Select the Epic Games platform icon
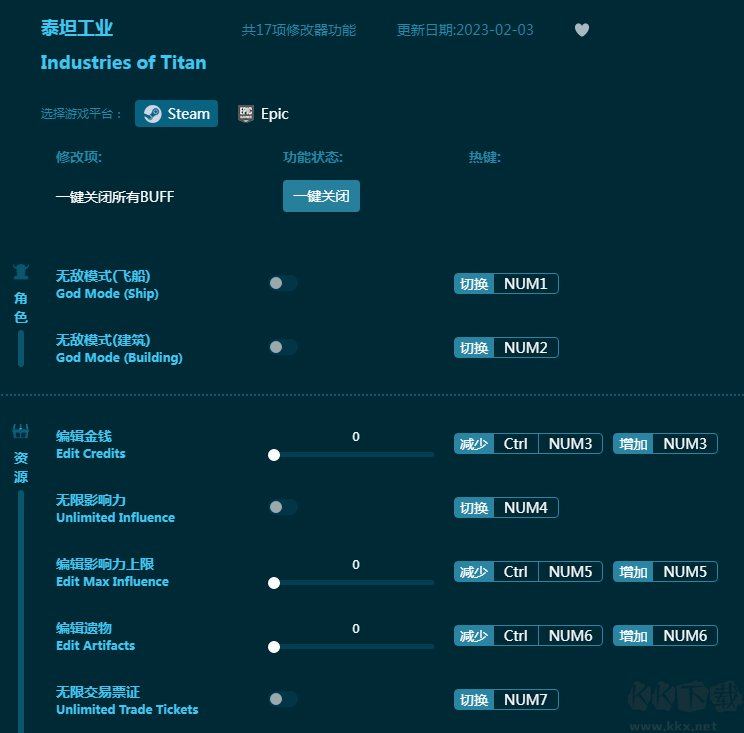Screen dimensions: 744x733 246,114
